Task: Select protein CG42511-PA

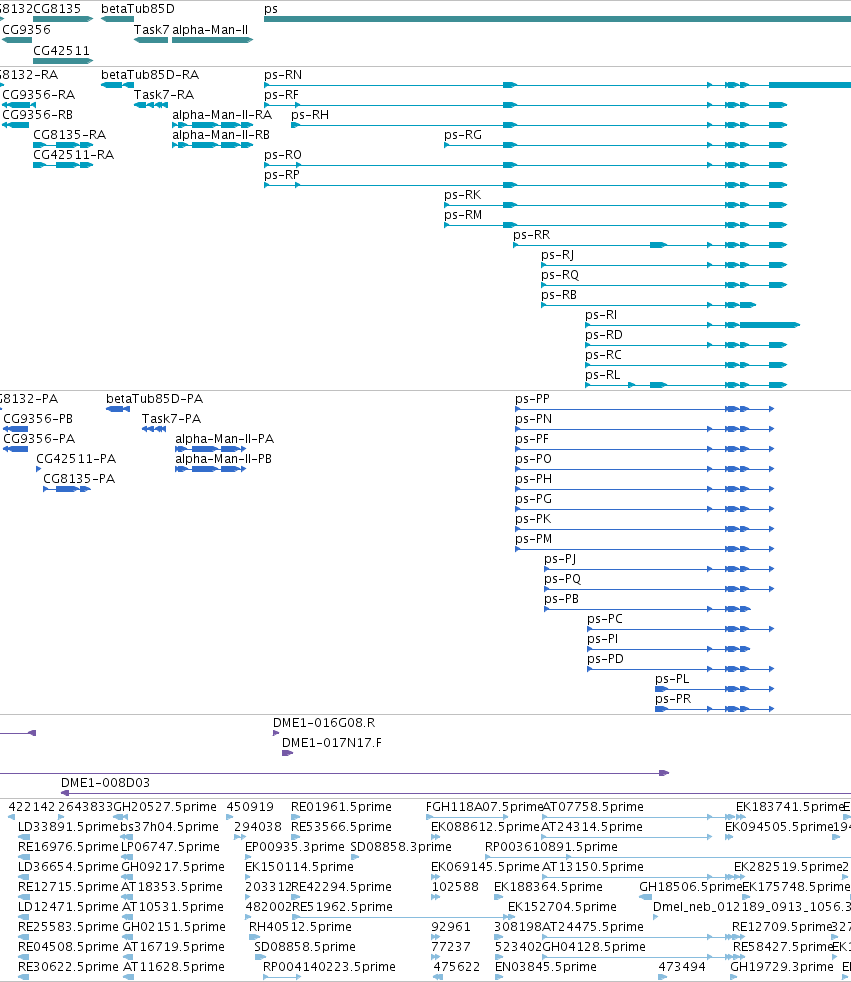Action: click(x=76, y=459)
